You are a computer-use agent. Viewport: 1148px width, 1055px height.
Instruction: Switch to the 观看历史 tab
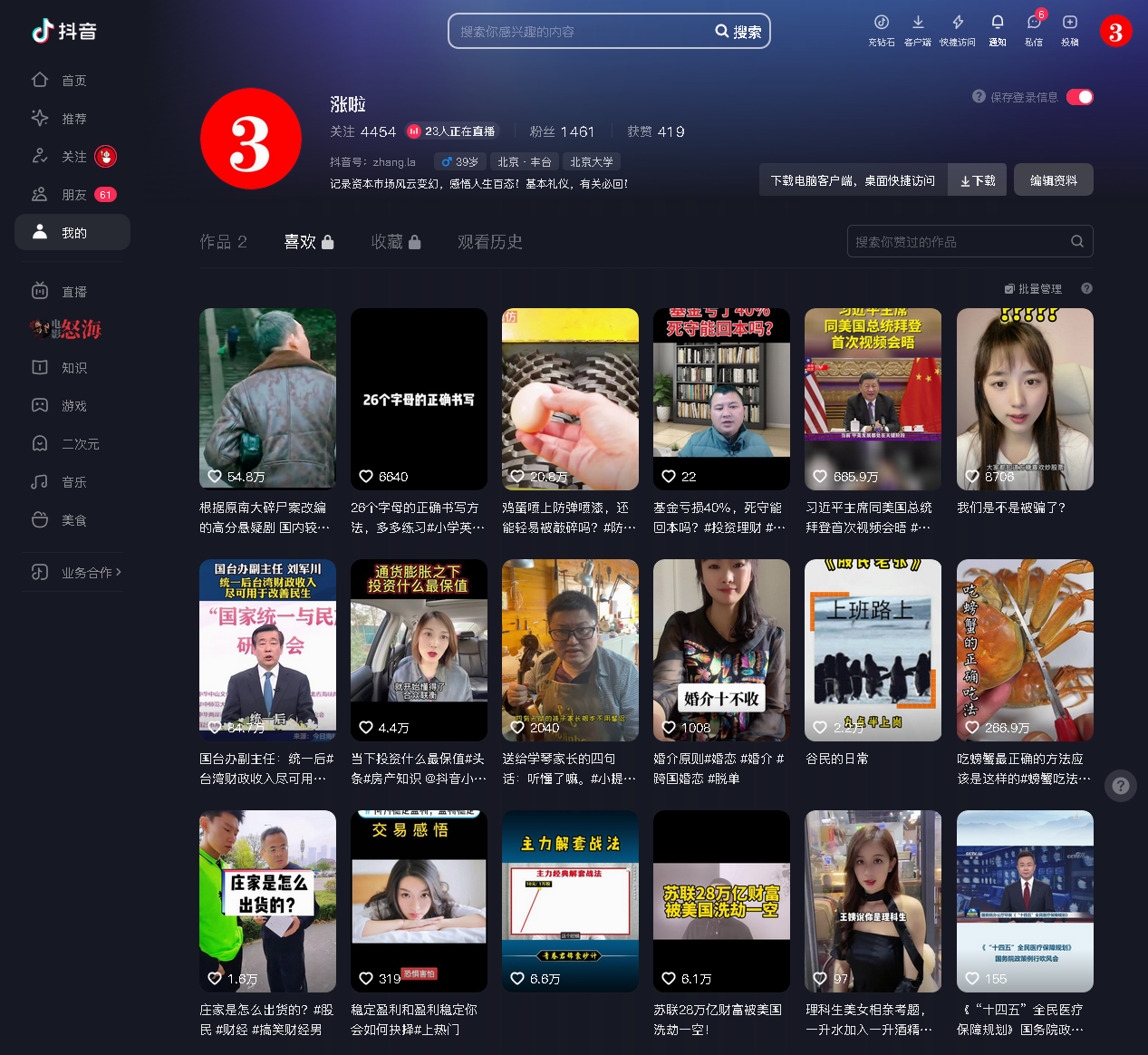pos(489,242)
